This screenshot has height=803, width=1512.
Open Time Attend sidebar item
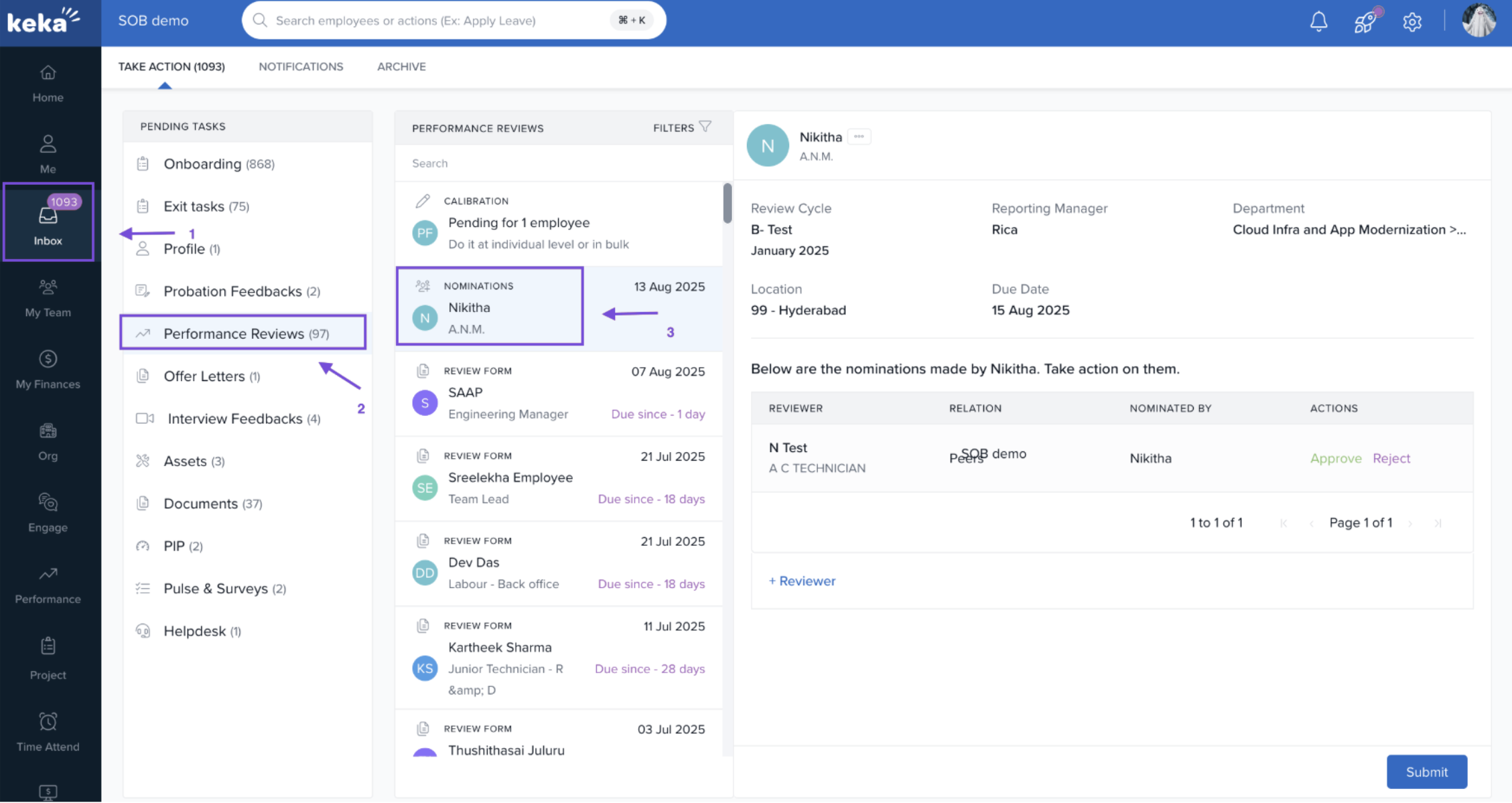48,732
